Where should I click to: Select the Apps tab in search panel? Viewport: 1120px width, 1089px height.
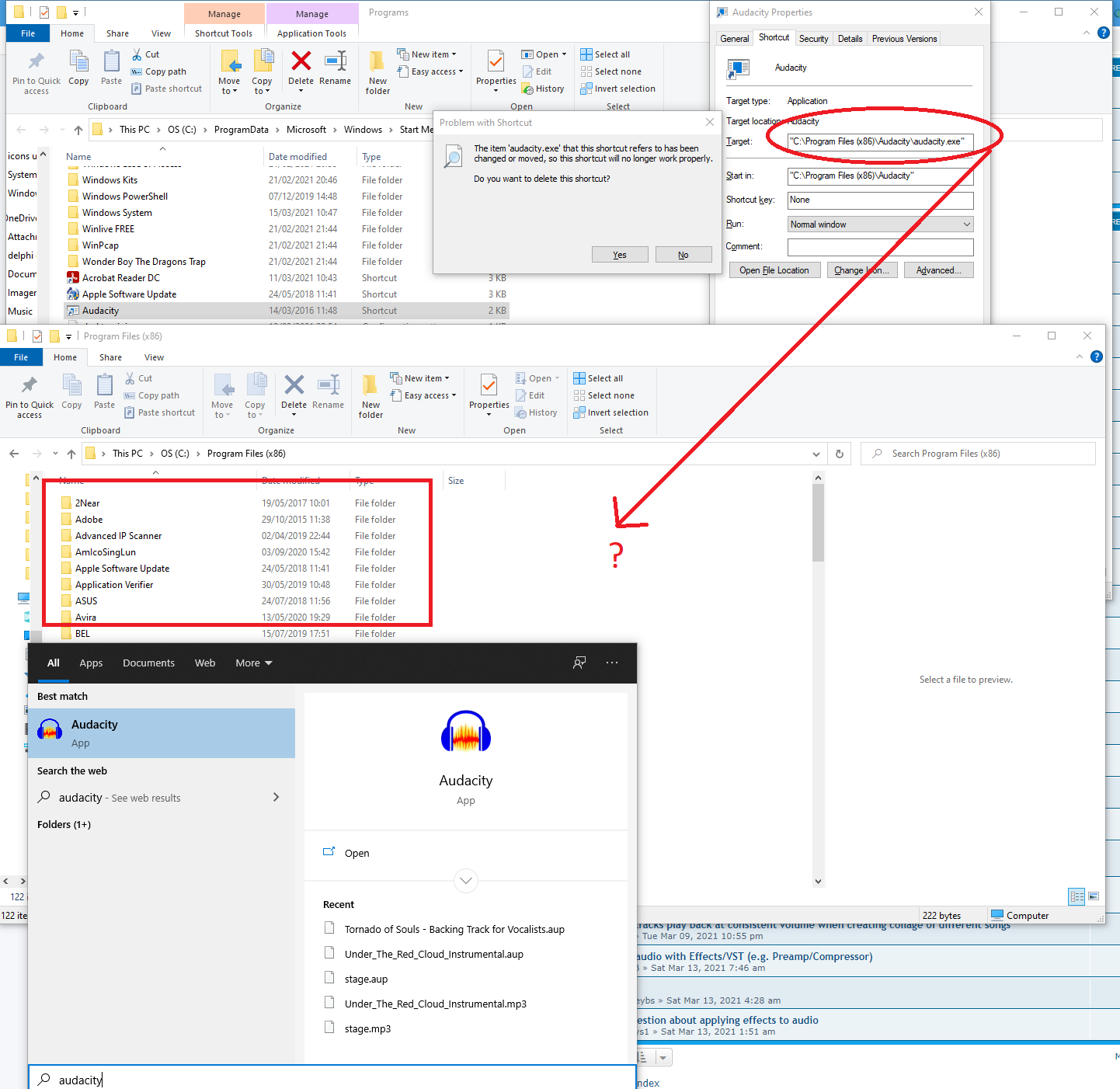91,663
